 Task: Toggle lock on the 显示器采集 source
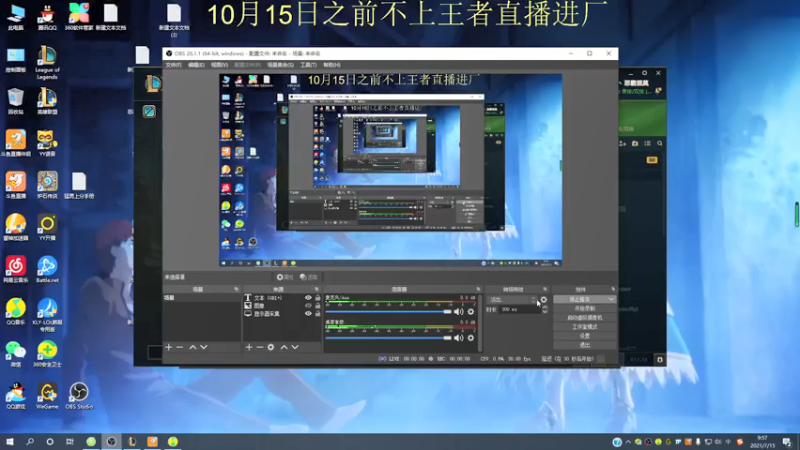[317, 314]
